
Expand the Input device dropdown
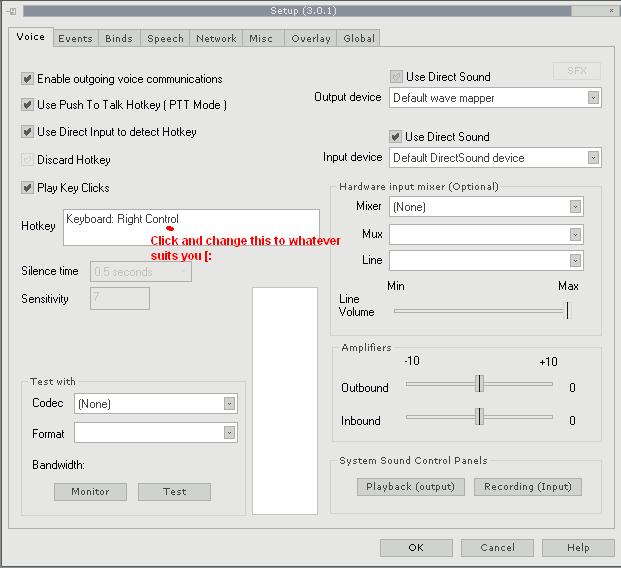[x=593, y=158]
